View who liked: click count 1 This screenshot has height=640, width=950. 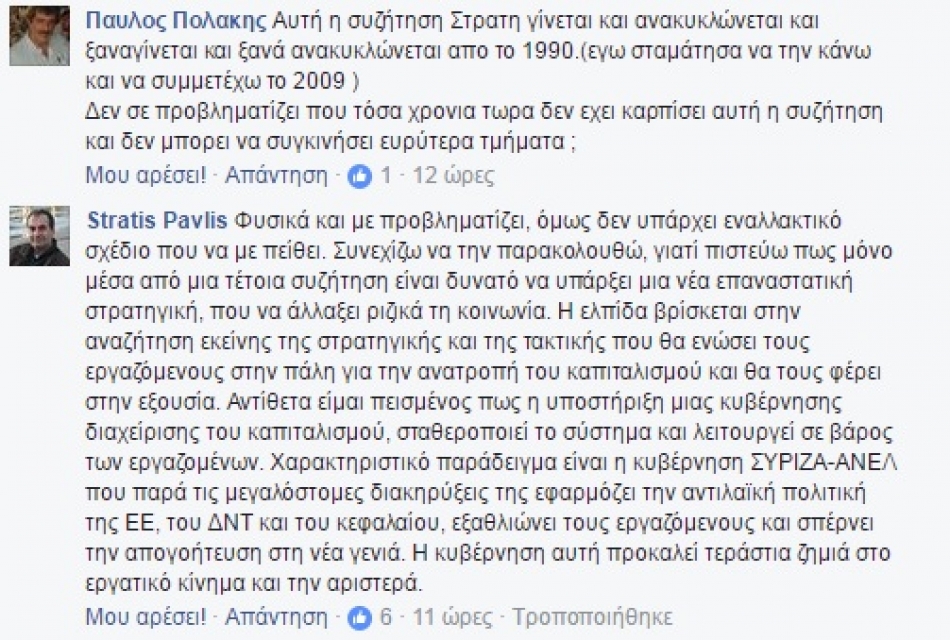click(x=386, y=177)
